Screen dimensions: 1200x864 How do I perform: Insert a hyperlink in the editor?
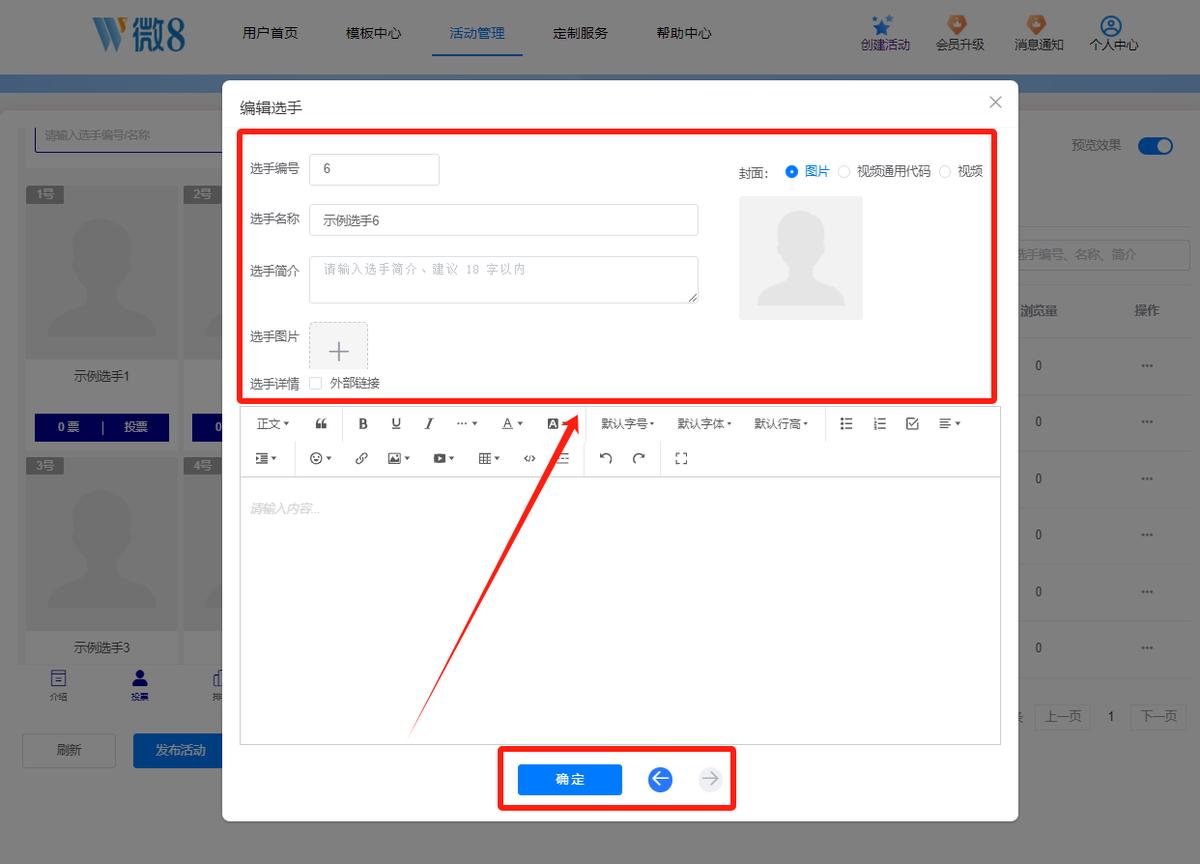tap(361, 458)
